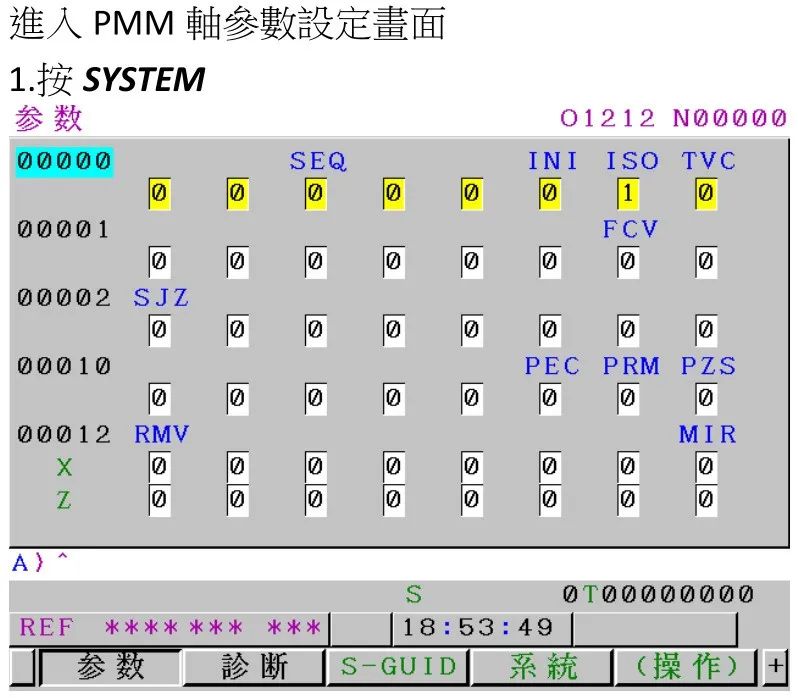Click the program number O1212
The height and width of the screenshot is (698, 798).
point(607,119)
